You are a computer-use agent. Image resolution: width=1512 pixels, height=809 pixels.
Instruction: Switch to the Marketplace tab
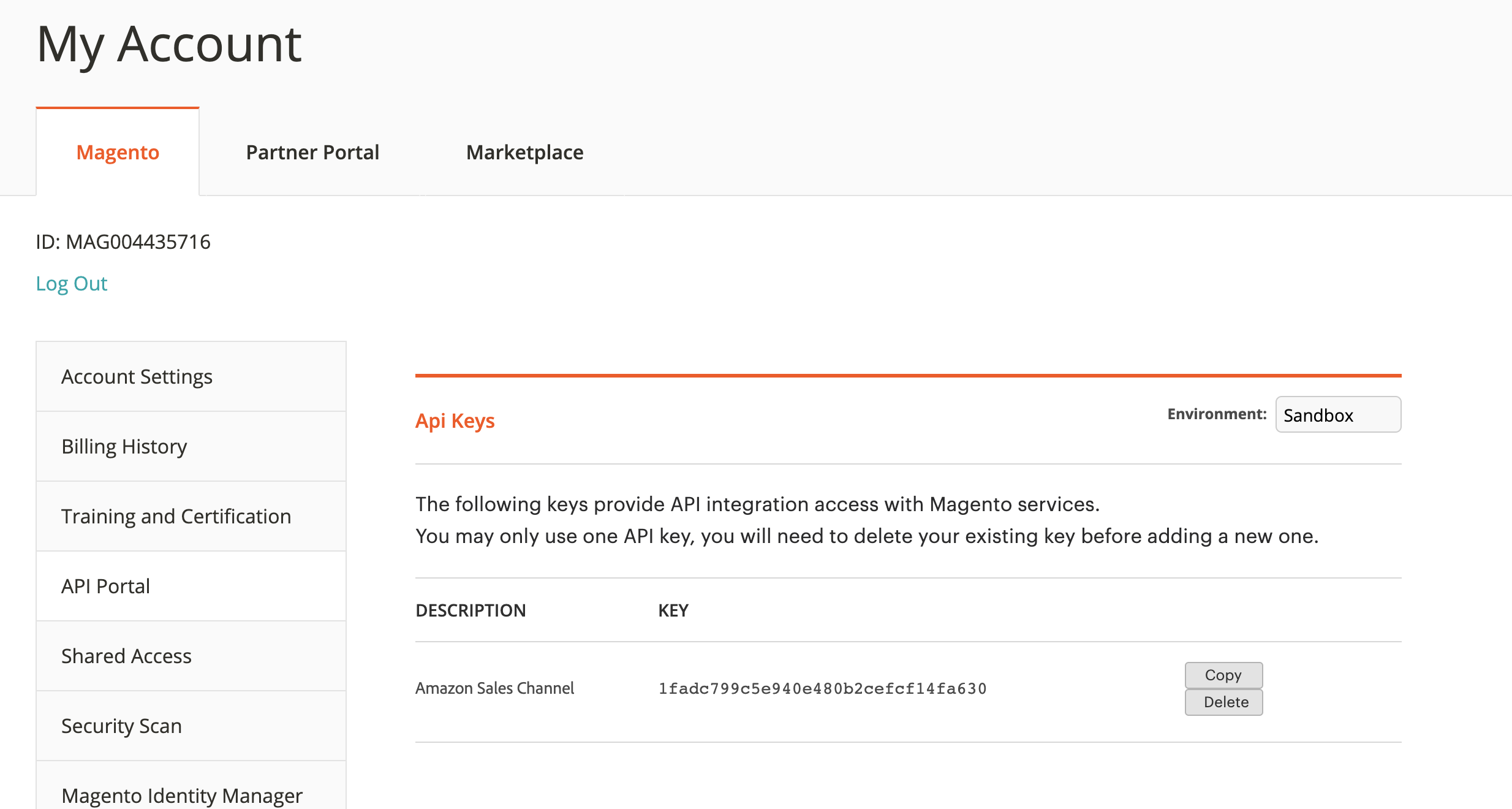pos(524,152)
